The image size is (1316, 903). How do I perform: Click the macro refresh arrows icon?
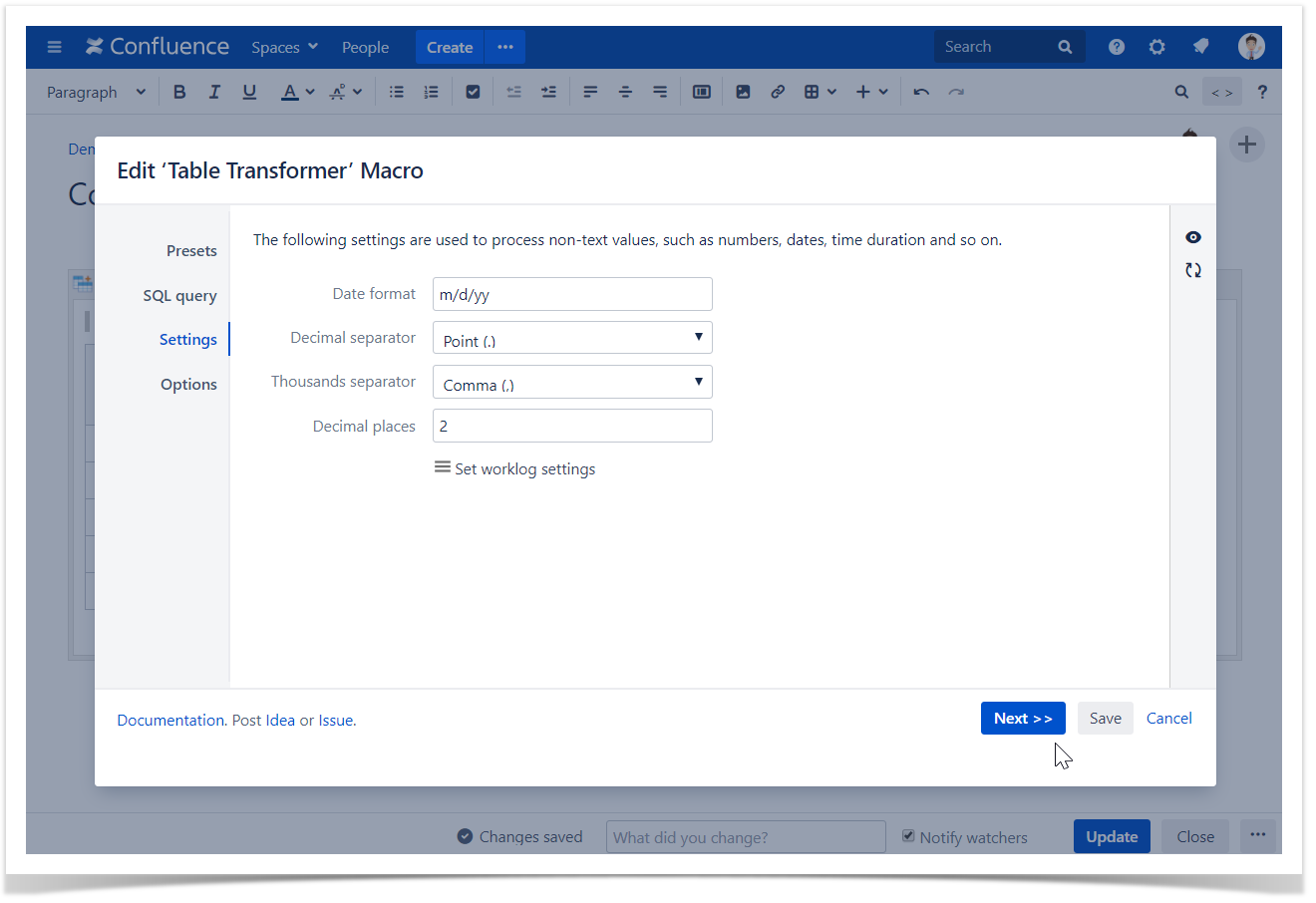pos(1193,270)
